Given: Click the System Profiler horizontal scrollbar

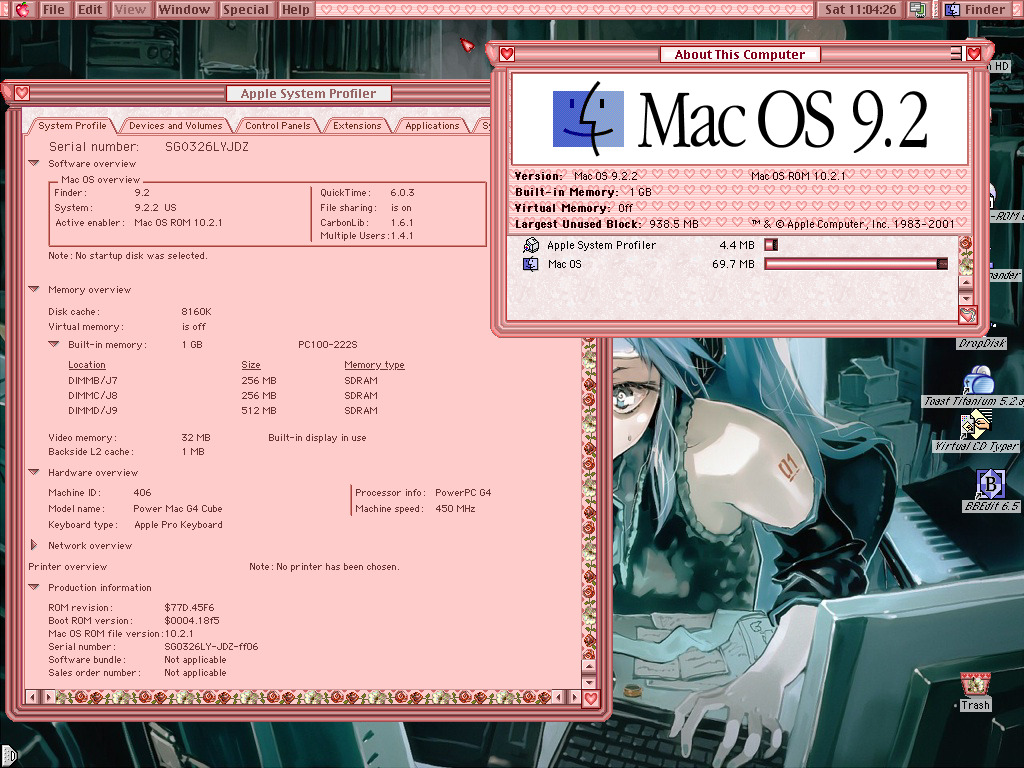Looking at the screenshot, I should pyautogui.click(x=300, y=696).
